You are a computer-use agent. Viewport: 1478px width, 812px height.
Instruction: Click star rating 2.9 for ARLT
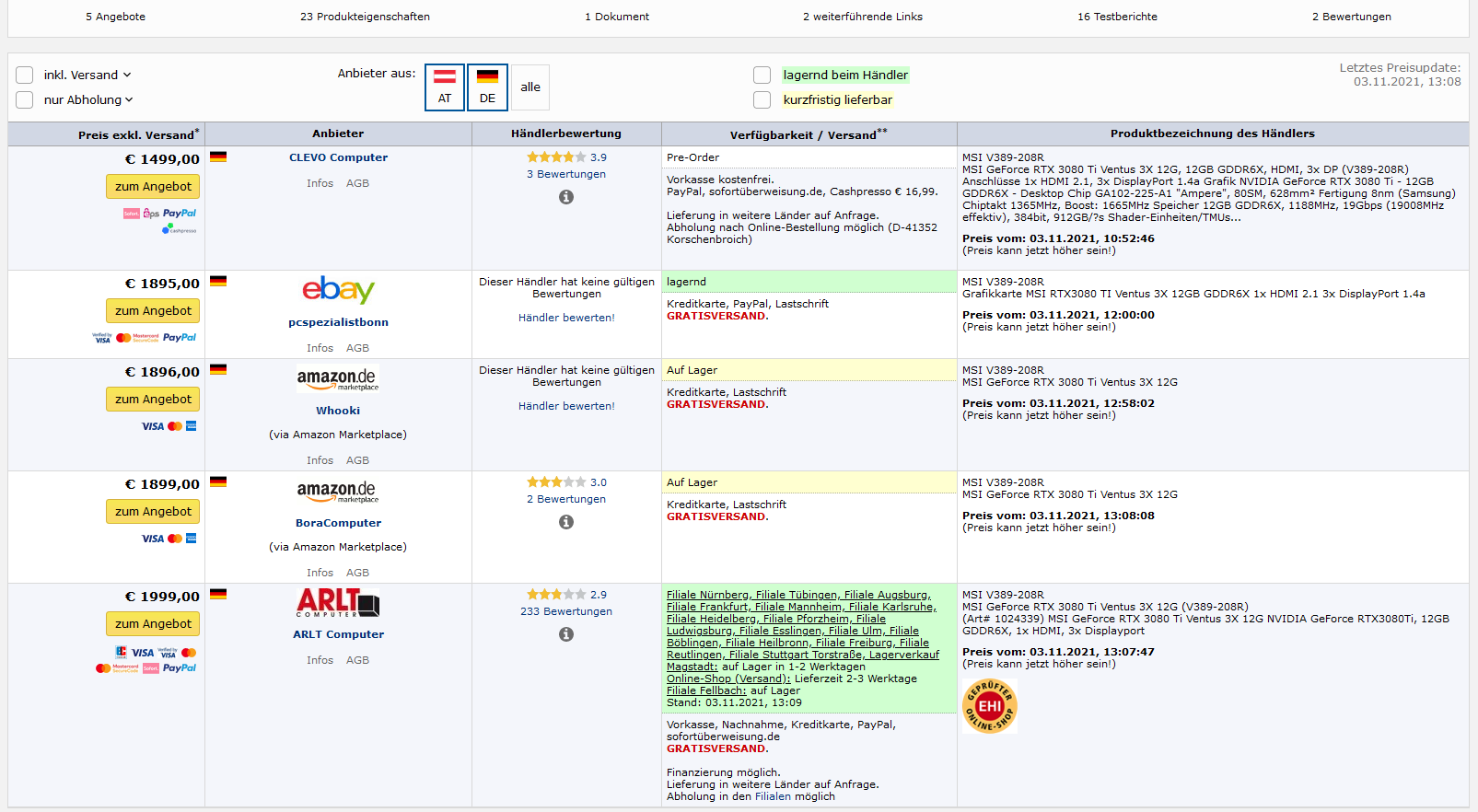pyautogui.click(x=556, y=595)
